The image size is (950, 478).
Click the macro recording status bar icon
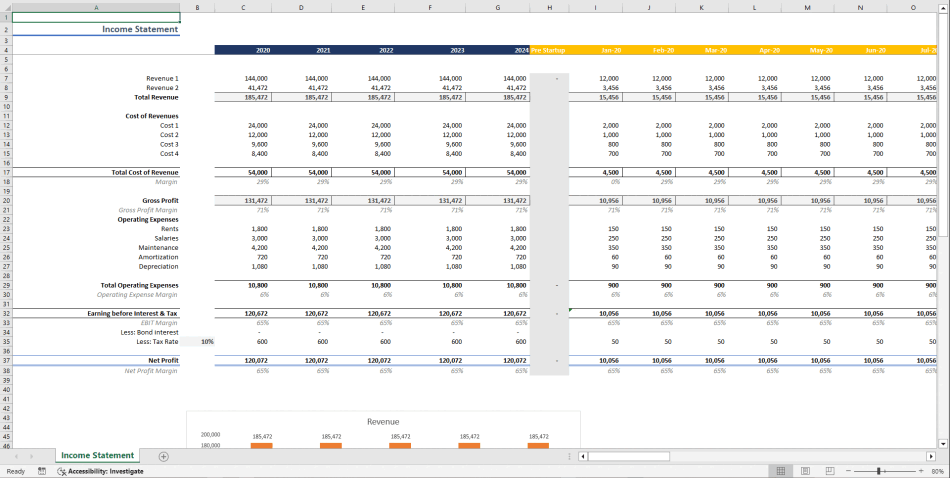pos(42,471)
